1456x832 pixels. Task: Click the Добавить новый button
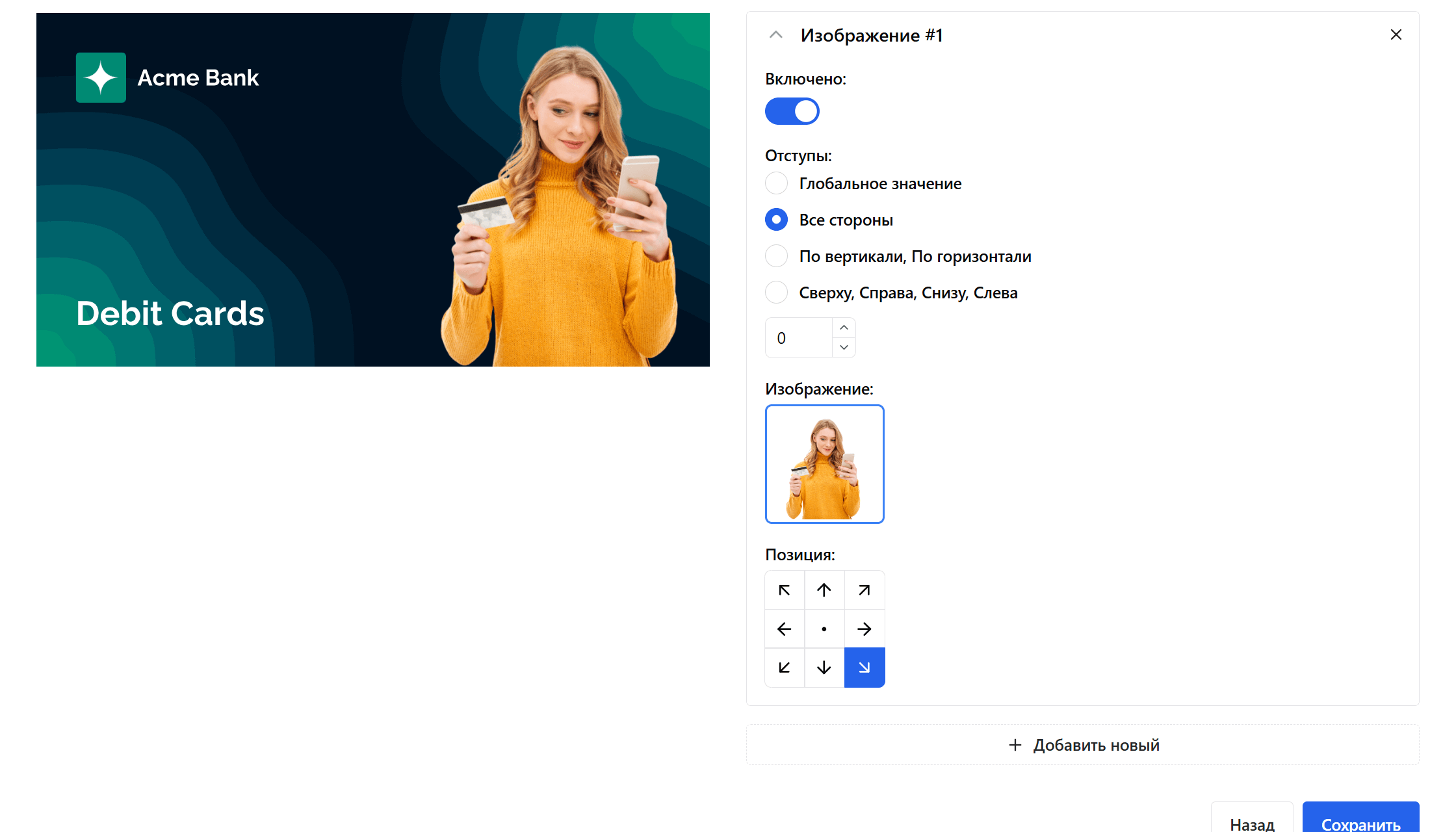[1083, 745]
